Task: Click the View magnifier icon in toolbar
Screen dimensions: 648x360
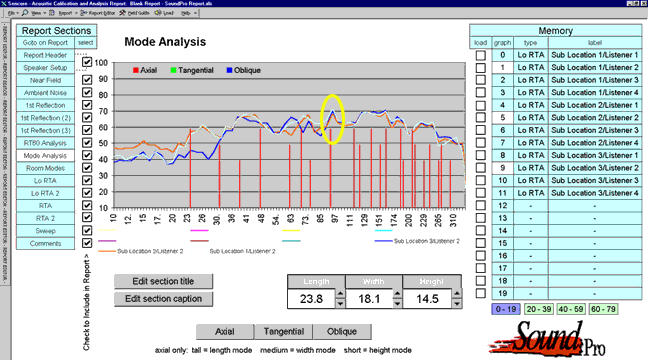Action: point(25,13)
